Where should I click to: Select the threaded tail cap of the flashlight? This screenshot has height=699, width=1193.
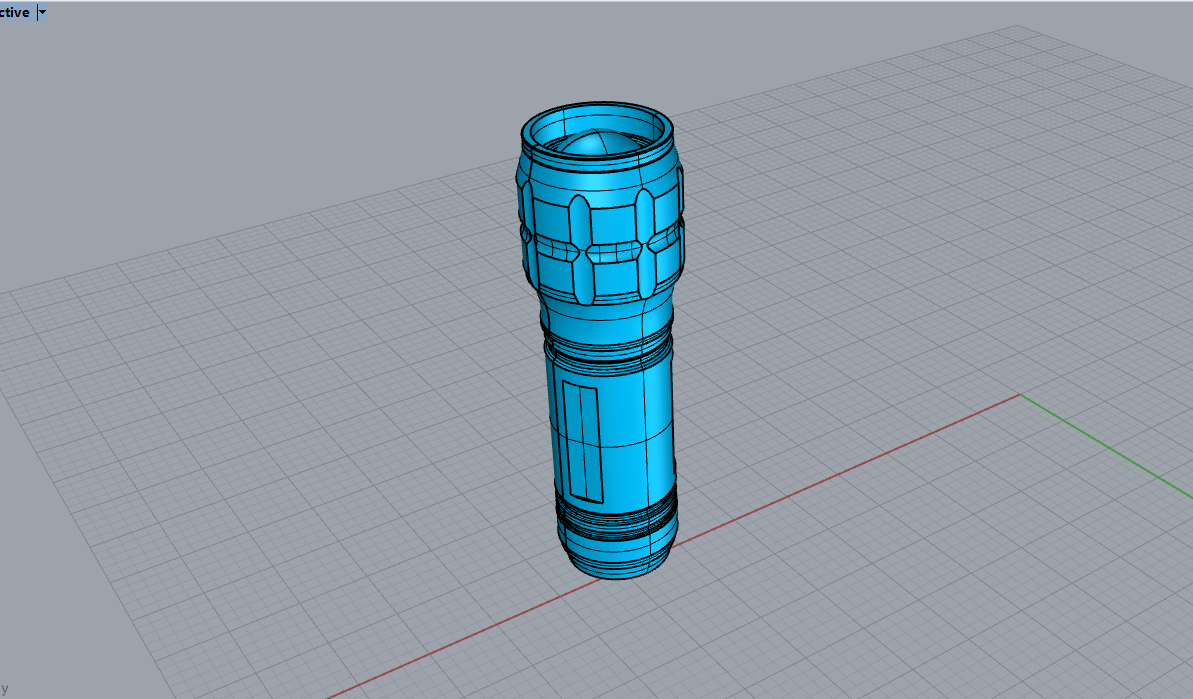tap(617, 535)
